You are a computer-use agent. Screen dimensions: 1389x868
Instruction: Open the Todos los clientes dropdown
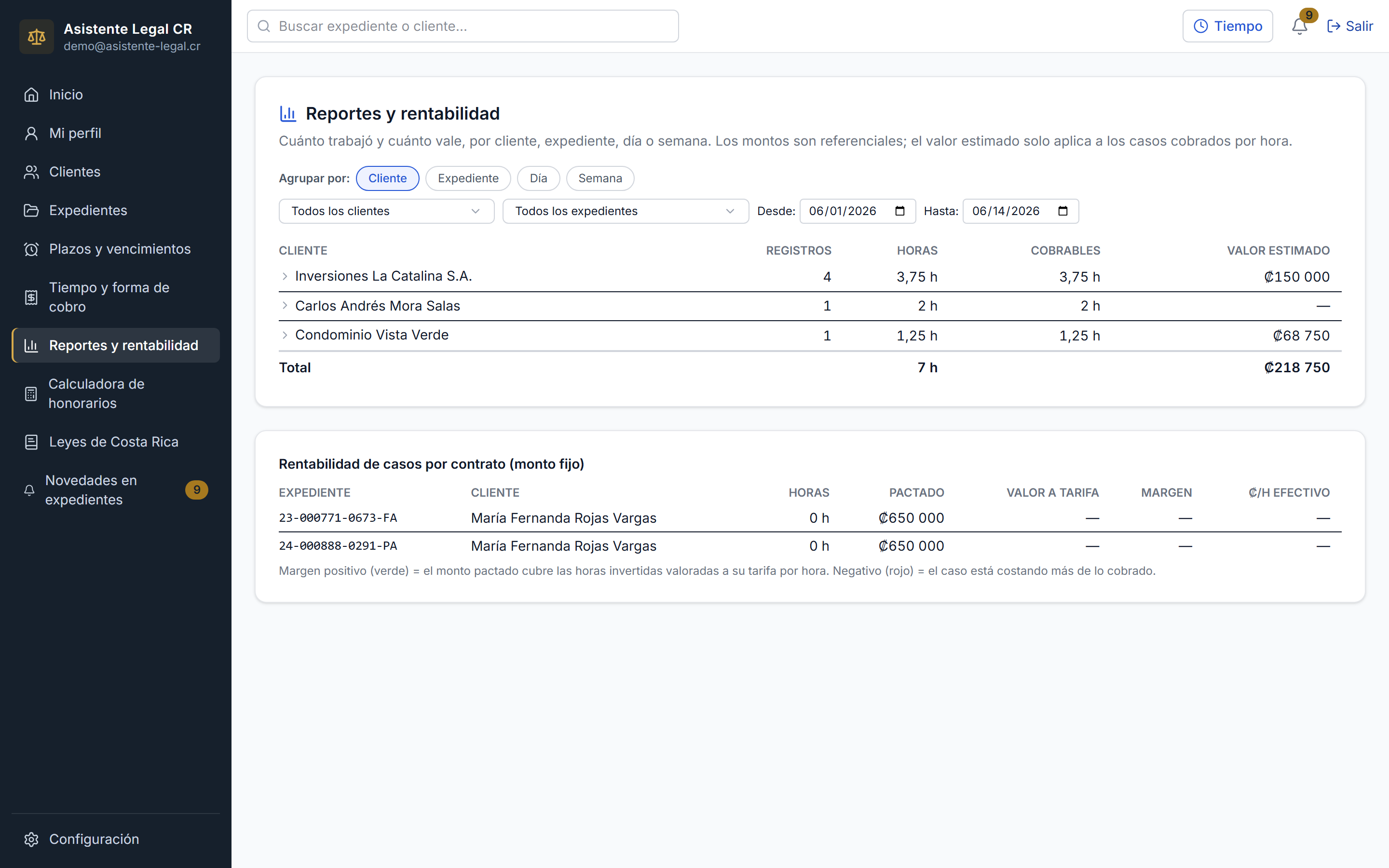point(386,211)
